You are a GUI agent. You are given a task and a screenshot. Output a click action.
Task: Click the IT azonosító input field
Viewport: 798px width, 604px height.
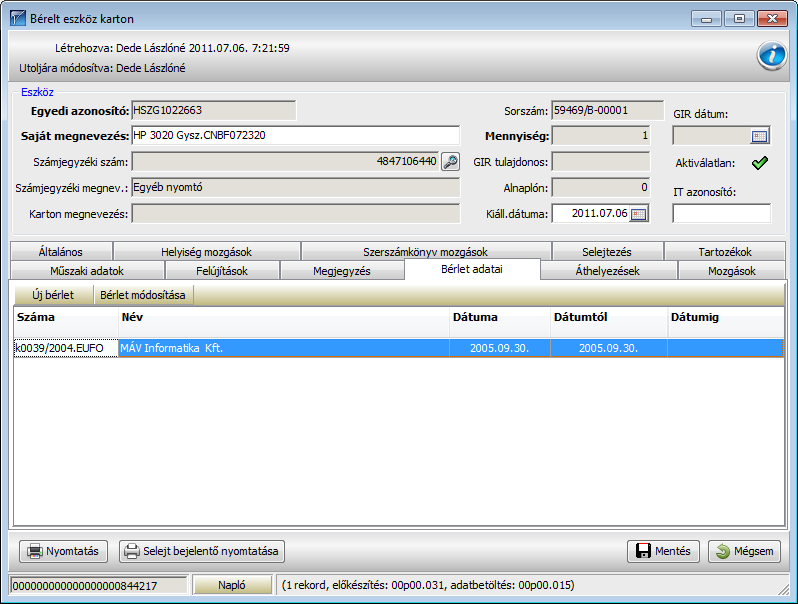tap(722, 214)
